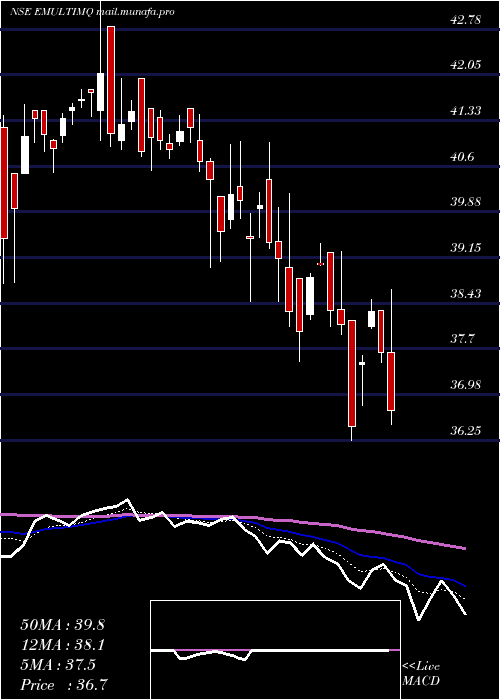
Task: Click the 5MA : 37.5 value
Action: click(x=58, y=665)
